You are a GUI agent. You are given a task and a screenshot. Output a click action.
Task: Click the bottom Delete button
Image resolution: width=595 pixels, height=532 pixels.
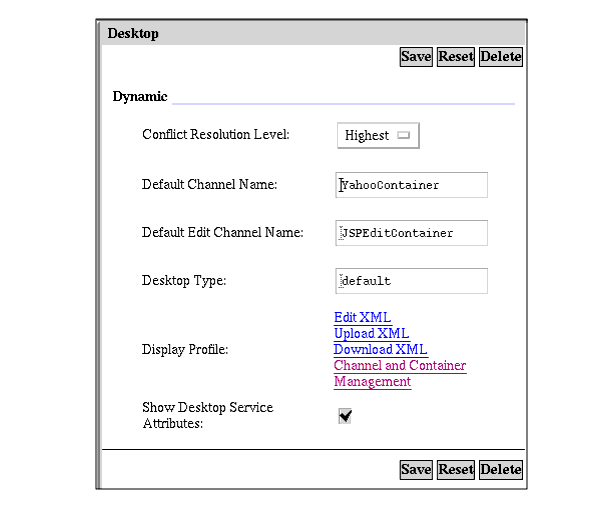click(501, 470)
